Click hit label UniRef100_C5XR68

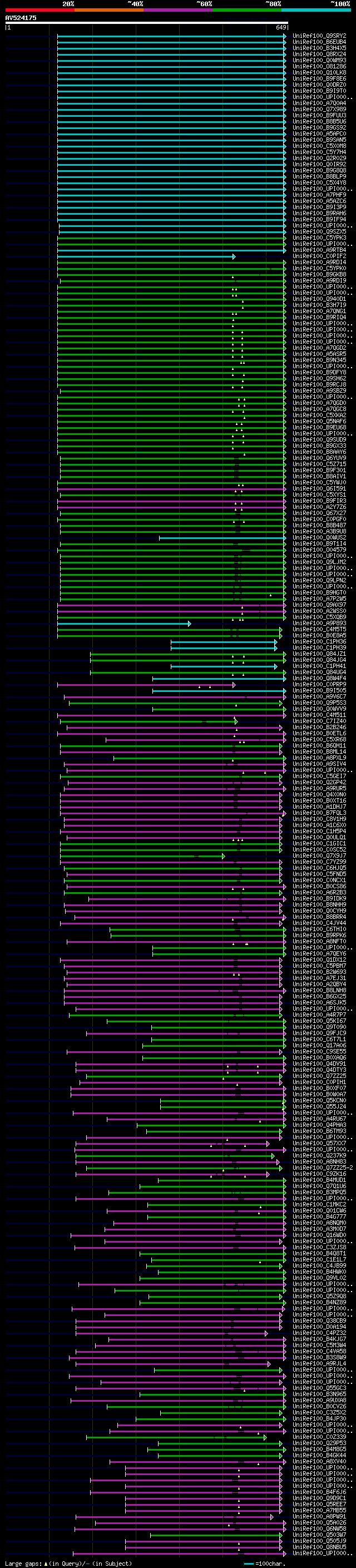(319, 740)
